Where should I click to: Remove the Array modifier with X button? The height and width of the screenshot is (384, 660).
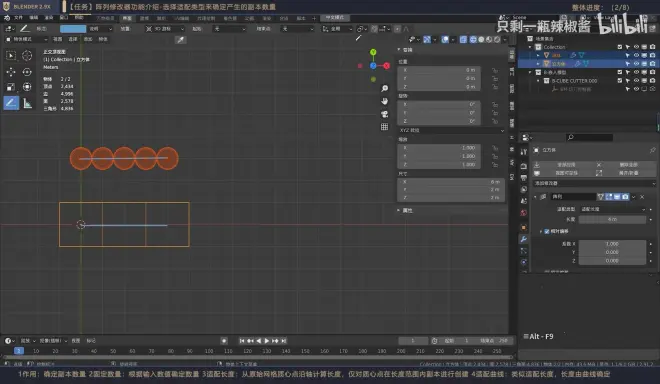point(642,197)
